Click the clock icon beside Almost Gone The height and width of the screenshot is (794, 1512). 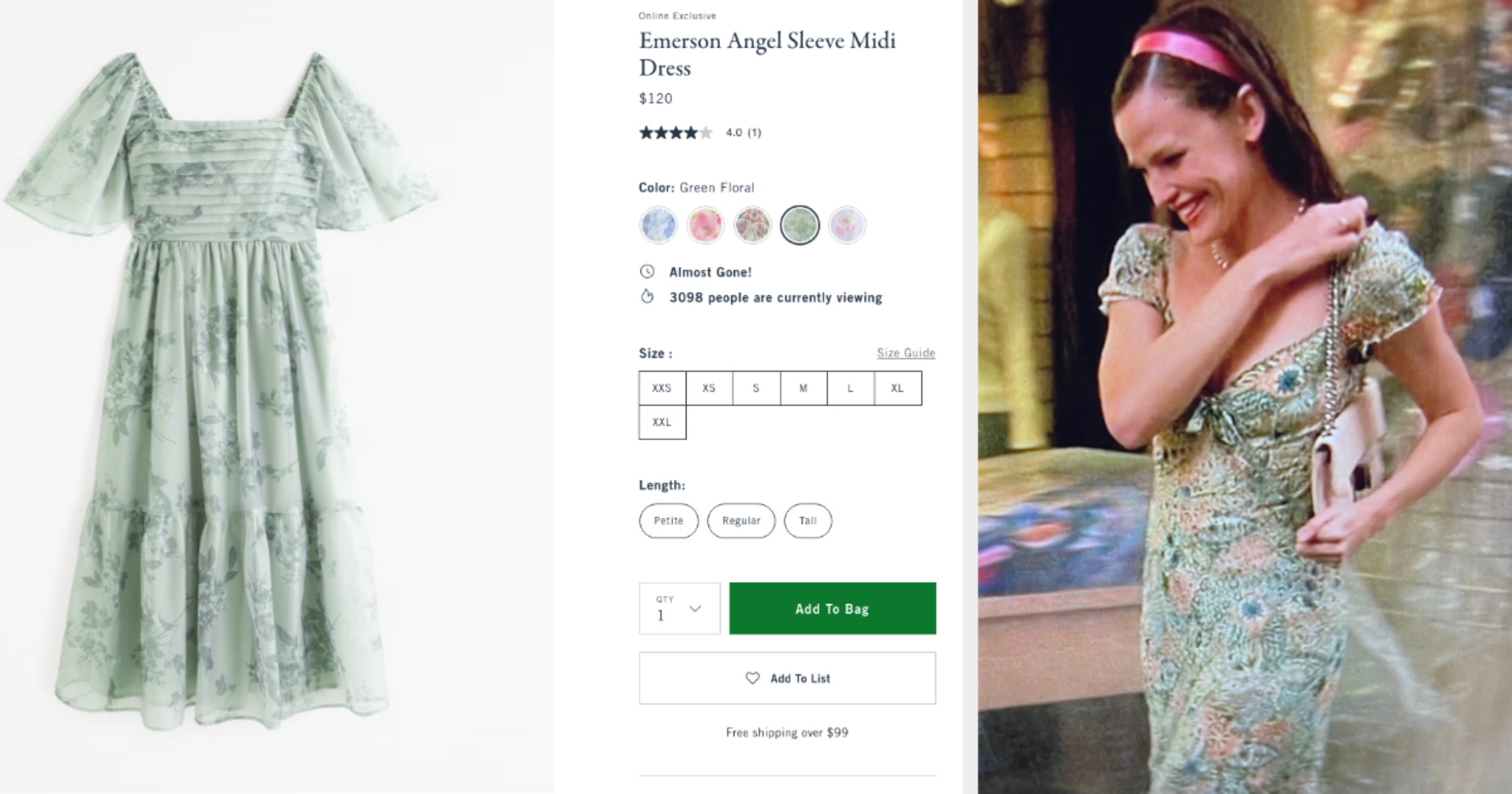647,271
